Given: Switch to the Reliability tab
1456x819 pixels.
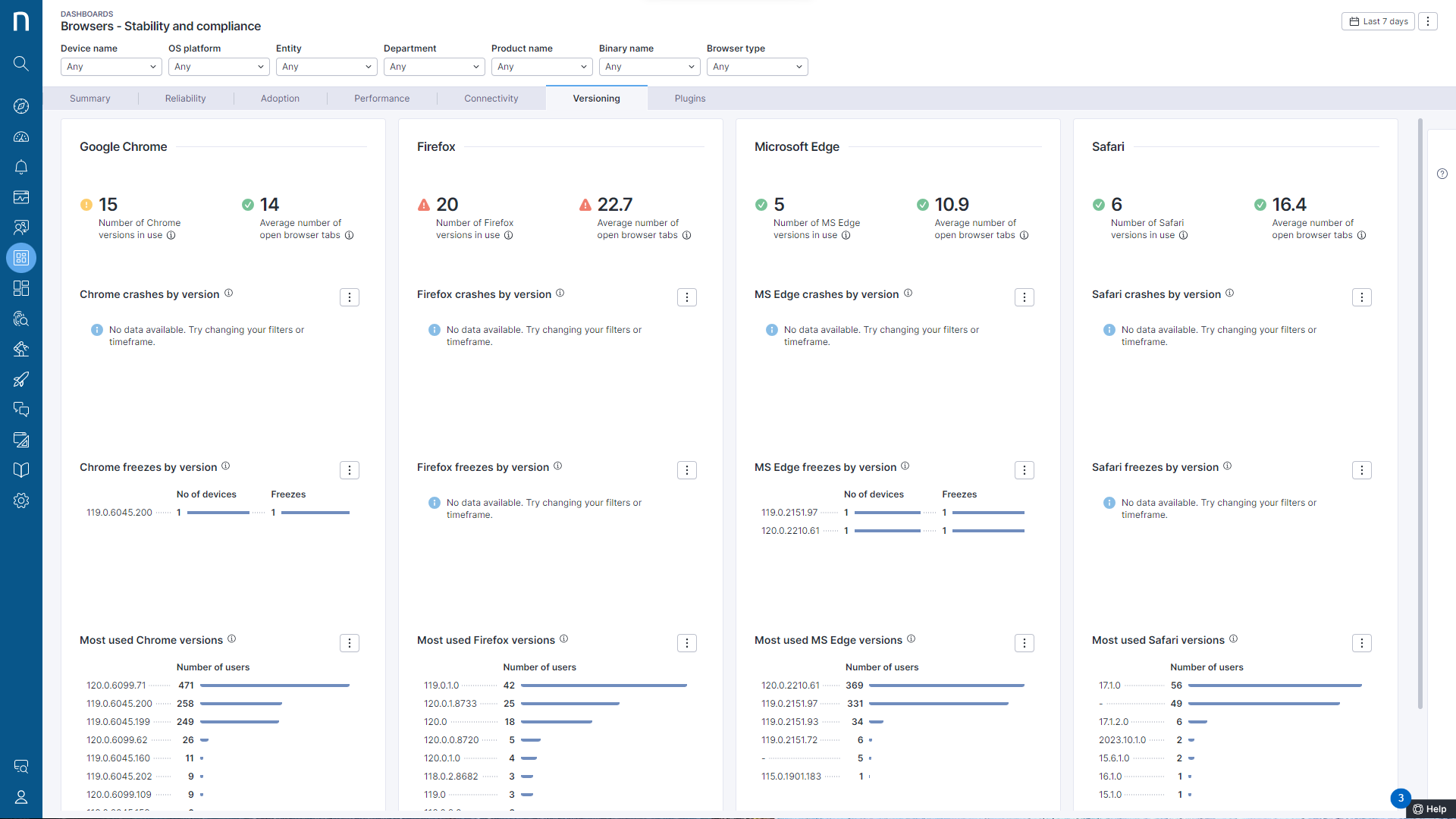Looking at the screenshot, I should 186,99.
